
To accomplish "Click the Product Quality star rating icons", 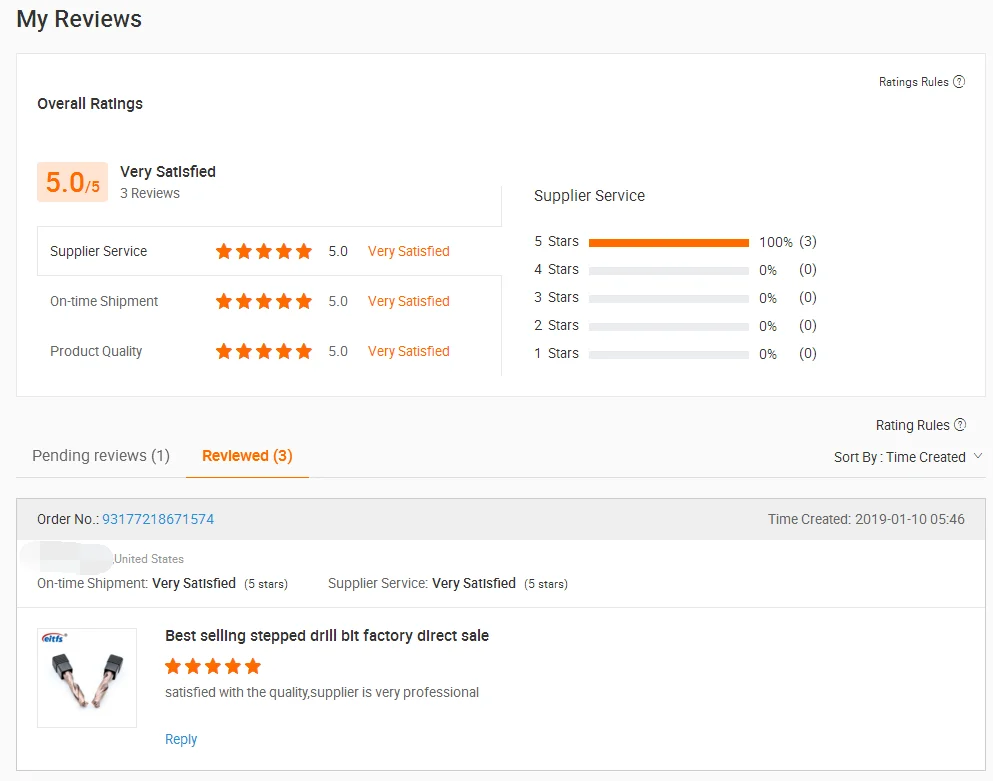I will click(264, 352).
